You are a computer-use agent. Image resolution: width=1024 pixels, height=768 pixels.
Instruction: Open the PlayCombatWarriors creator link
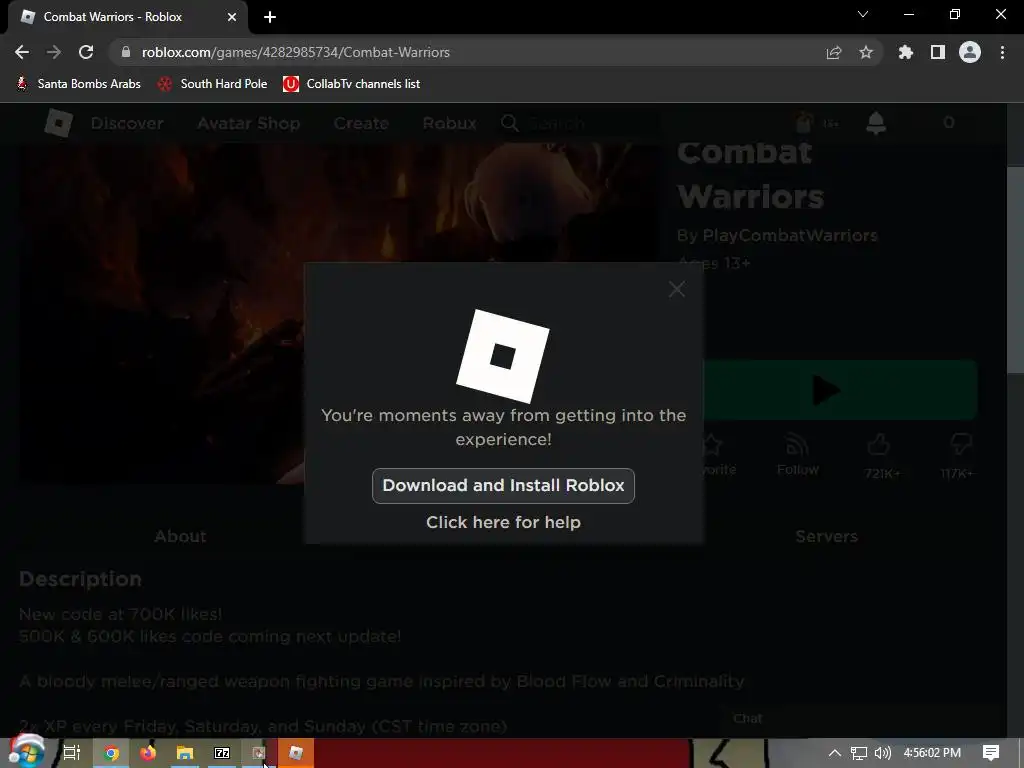790,235
